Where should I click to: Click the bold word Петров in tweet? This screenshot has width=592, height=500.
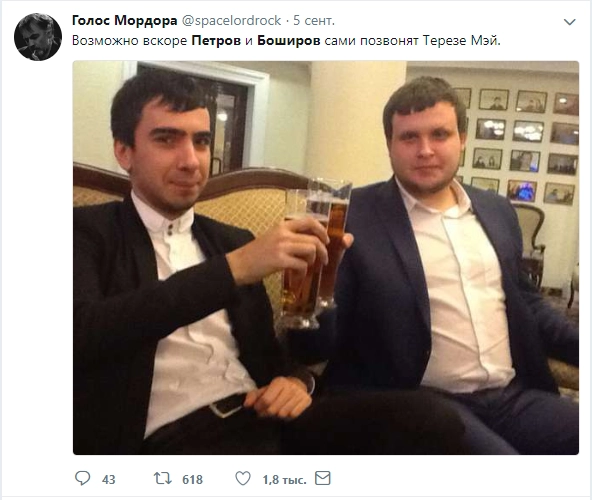pyautogui.click(x=216, y=40)
